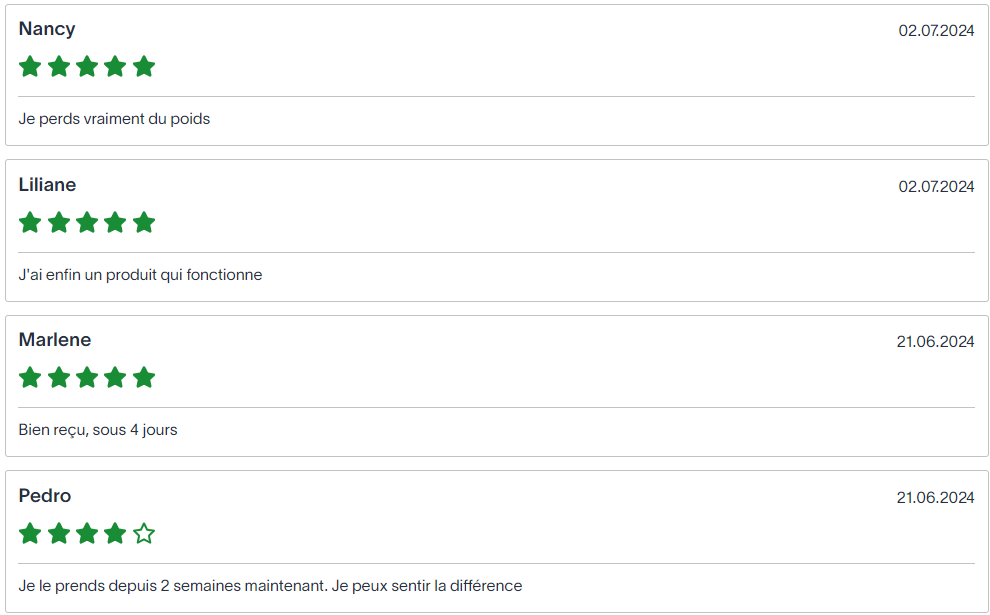Click Pedro's comment about 2 semaines

270,586
